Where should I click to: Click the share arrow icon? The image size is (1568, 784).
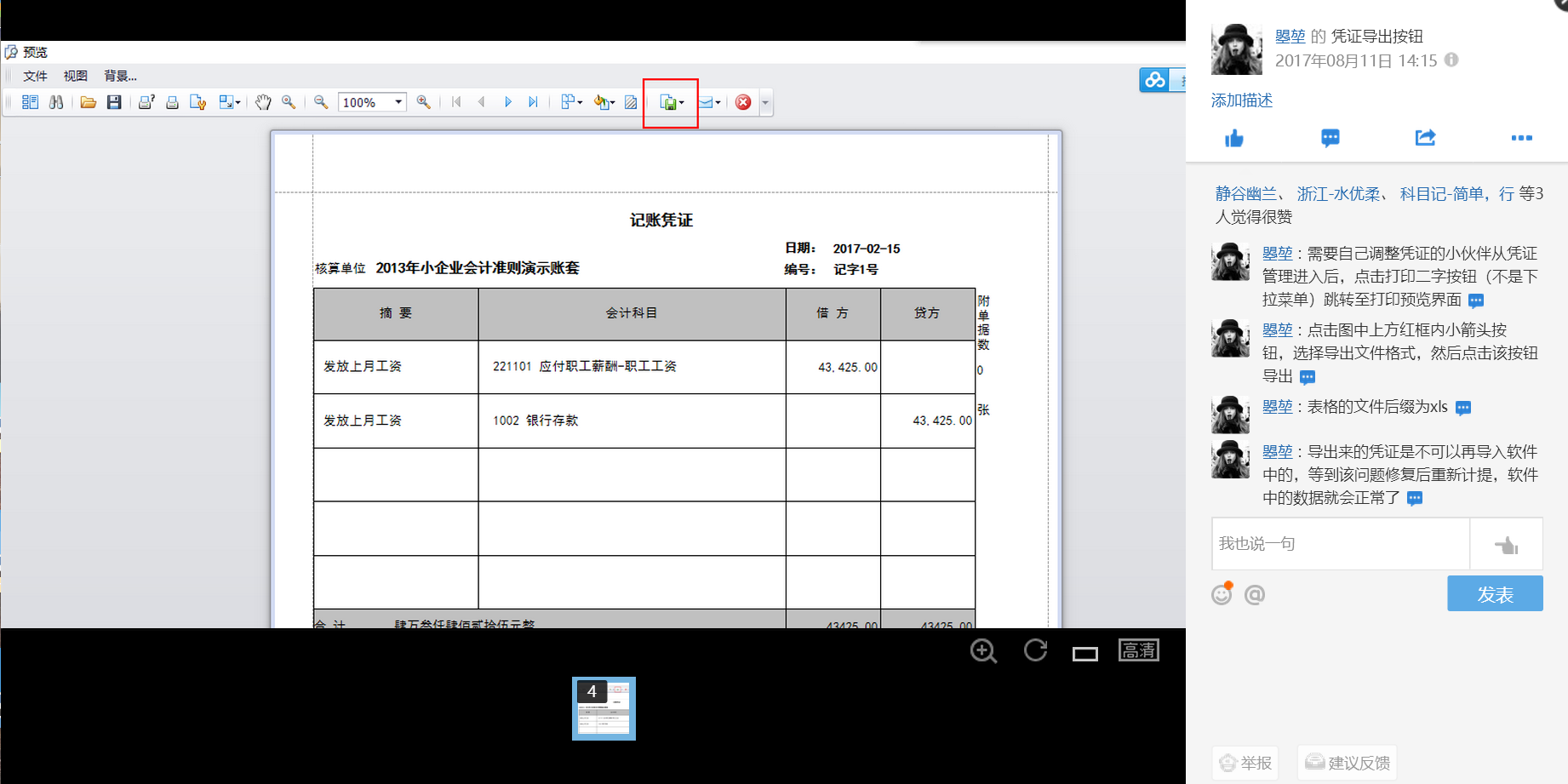pyautogui.click(x=1425, y=138)
